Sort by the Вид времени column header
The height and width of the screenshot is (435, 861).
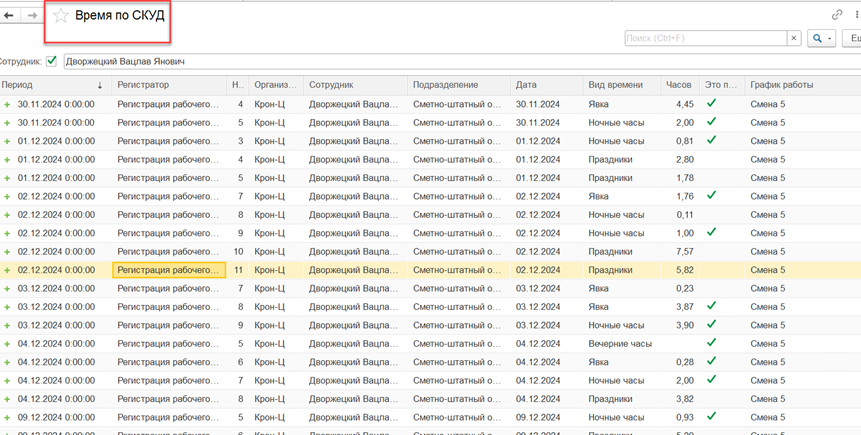click(616, 85)
